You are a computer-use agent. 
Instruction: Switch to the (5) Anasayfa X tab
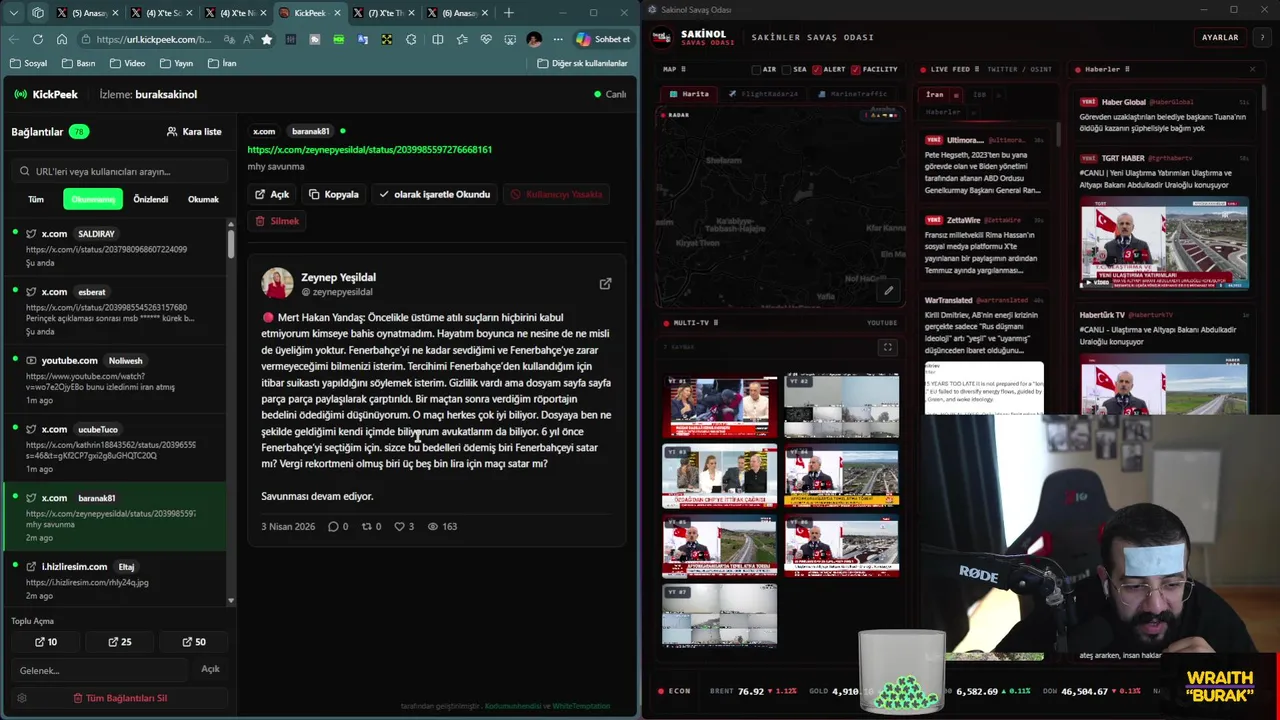click(x=87, y=13)
